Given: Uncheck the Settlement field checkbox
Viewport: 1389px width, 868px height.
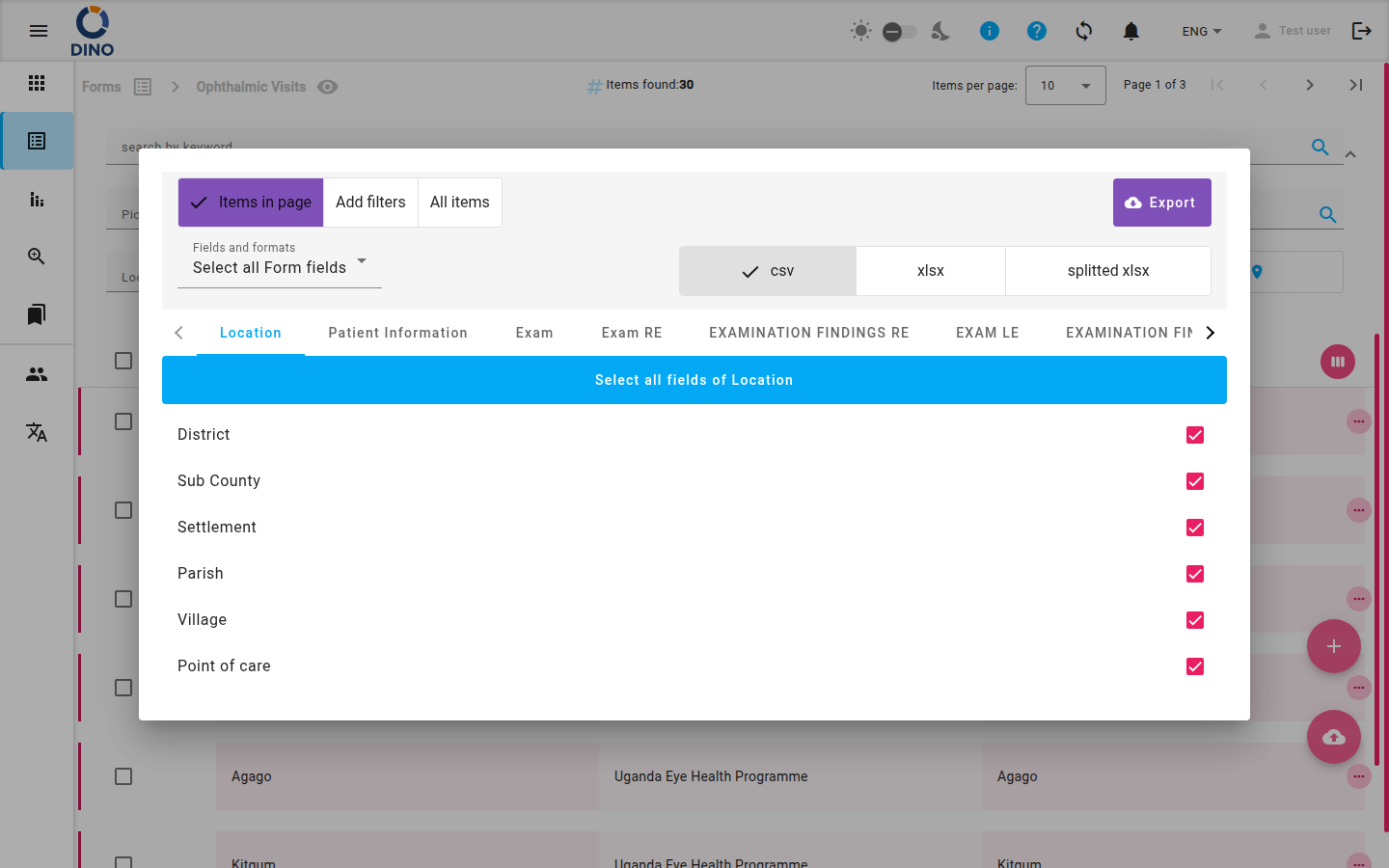Looking at the screenshot, I should point(1195,528).
